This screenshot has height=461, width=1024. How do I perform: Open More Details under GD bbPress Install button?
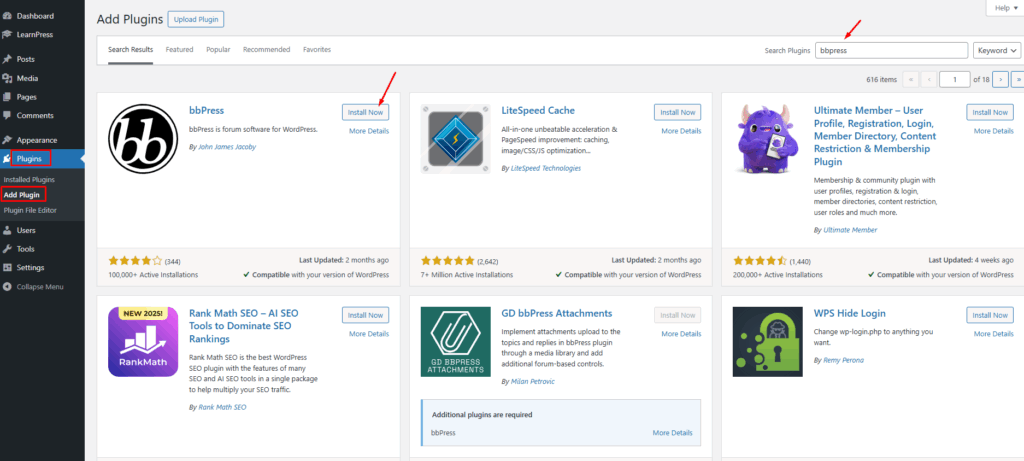[x=681, y=334]
